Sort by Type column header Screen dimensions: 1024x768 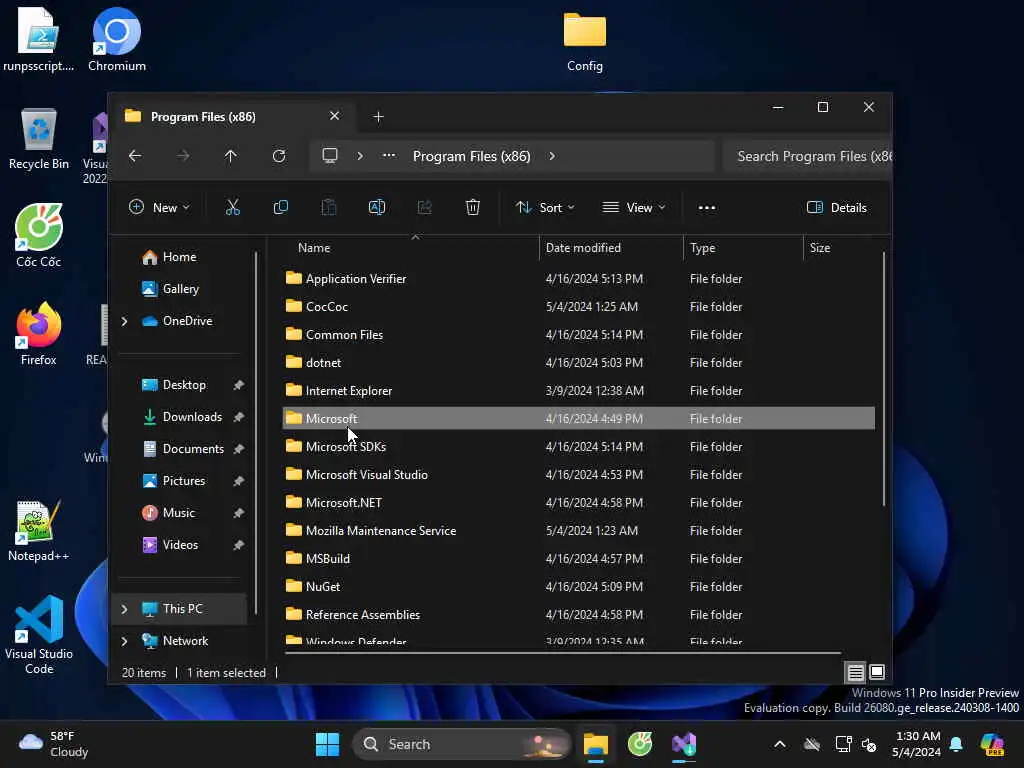pos(743,248)
